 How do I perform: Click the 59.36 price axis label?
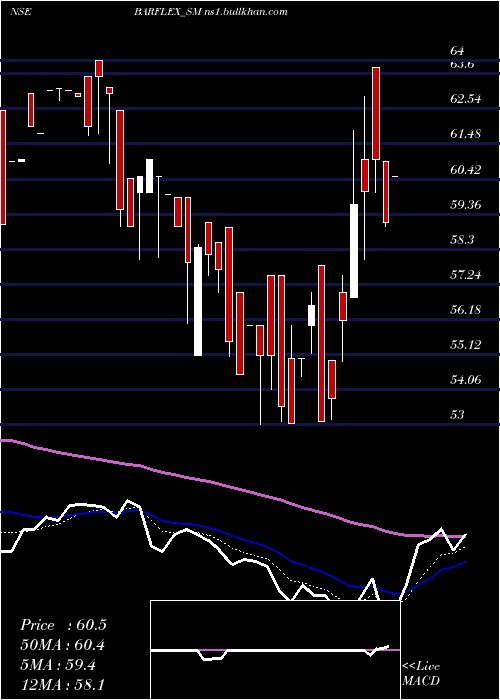466,204
